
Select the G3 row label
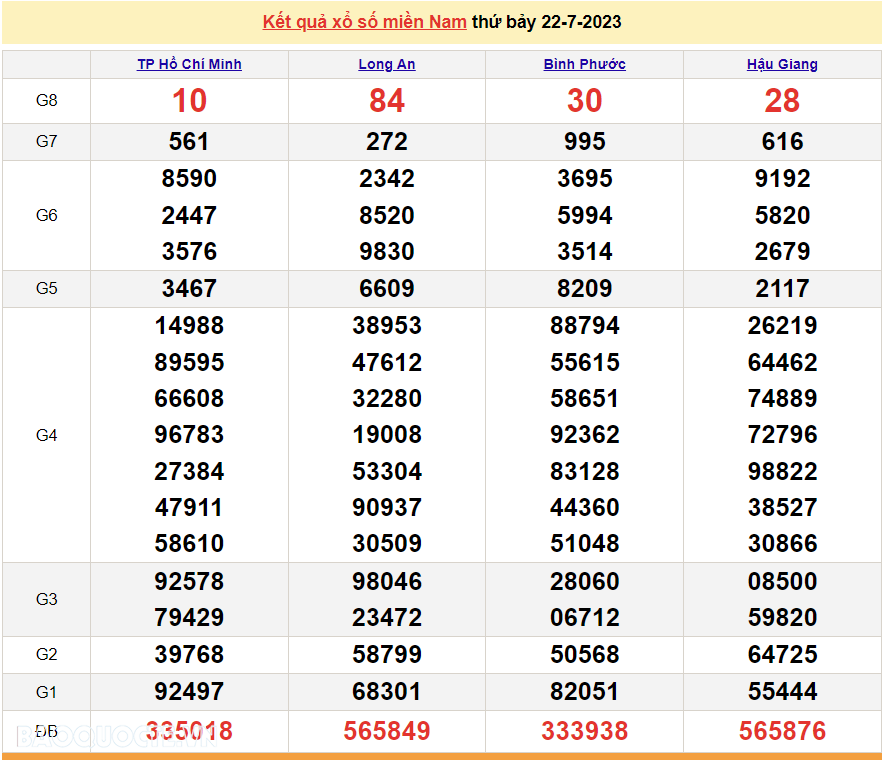46,599
